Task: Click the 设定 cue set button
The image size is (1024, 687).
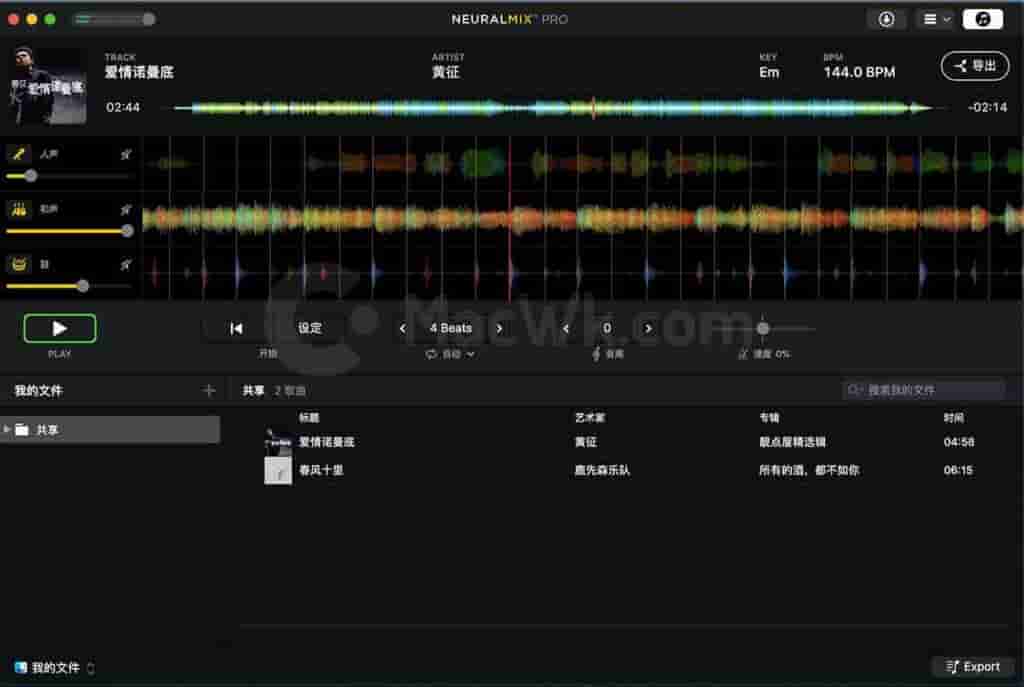Action: pos(310,328)
